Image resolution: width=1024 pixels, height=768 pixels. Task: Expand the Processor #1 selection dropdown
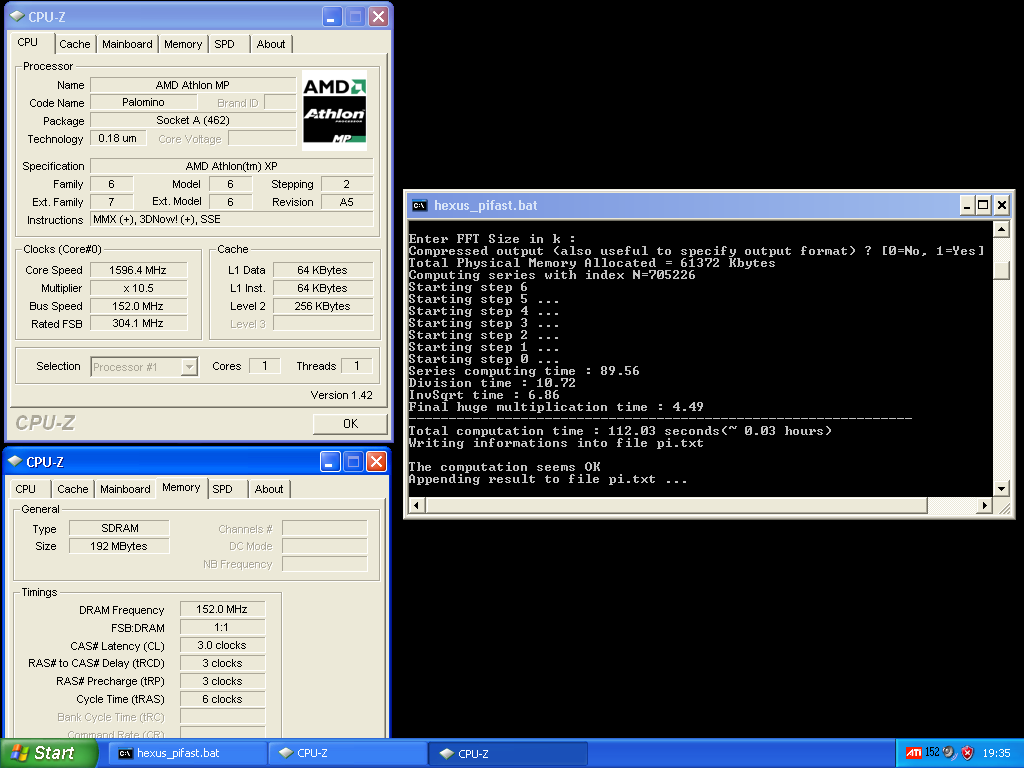point(189,367)
